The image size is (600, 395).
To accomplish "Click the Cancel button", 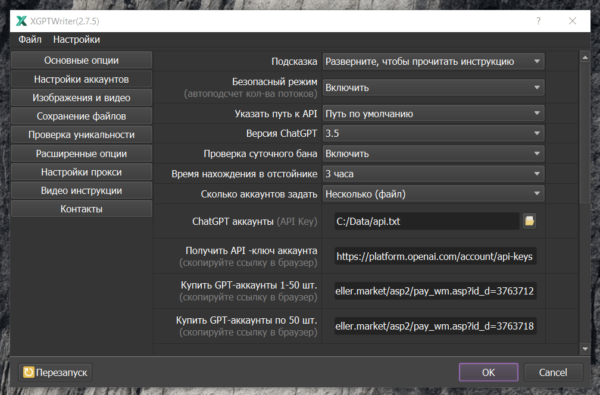I will (553, 372).
